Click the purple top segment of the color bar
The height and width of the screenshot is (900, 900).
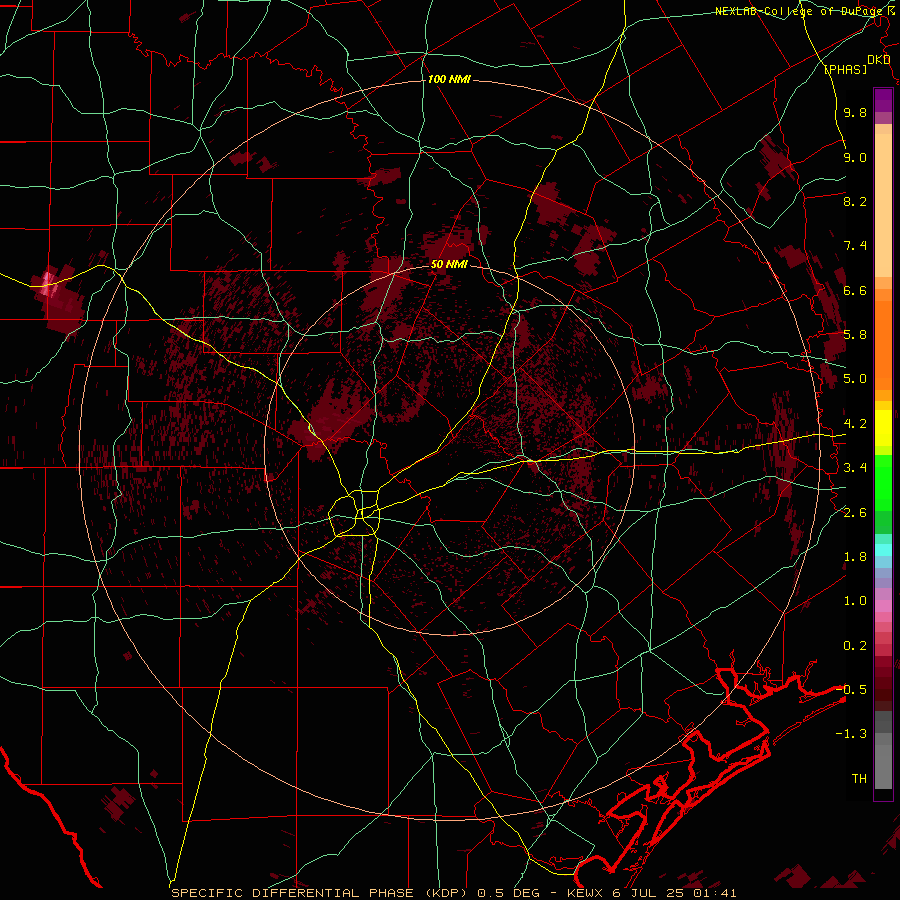point(883,100)
